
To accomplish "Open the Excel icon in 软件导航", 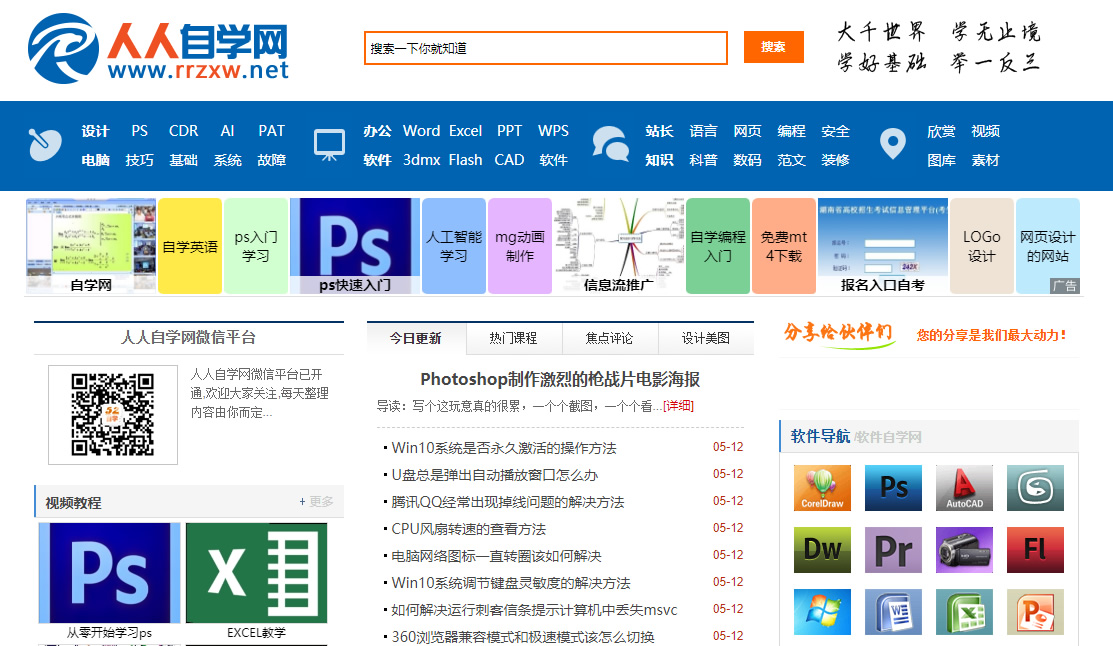I will tap(964, 611).
